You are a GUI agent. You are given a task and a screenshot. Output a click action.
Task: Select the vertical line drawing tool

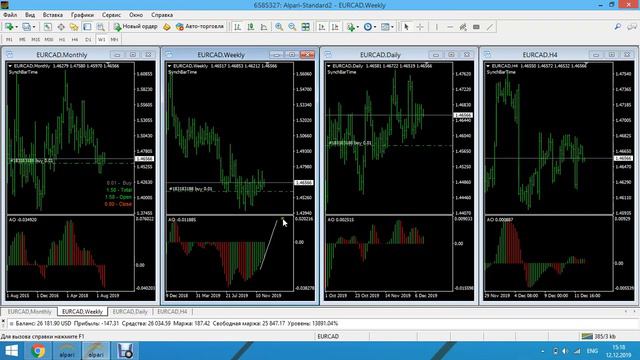[x=436, y=27]
